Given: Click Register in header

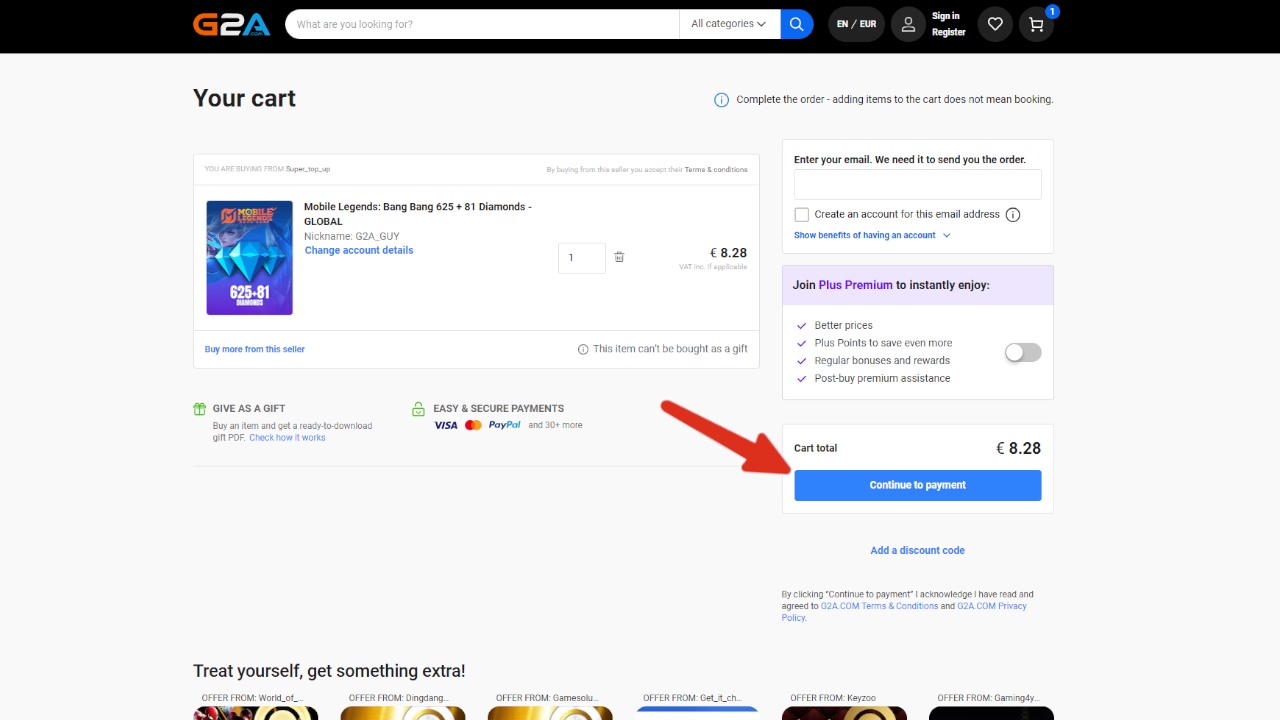Looking at the screenshot, I should click(948, 33).
